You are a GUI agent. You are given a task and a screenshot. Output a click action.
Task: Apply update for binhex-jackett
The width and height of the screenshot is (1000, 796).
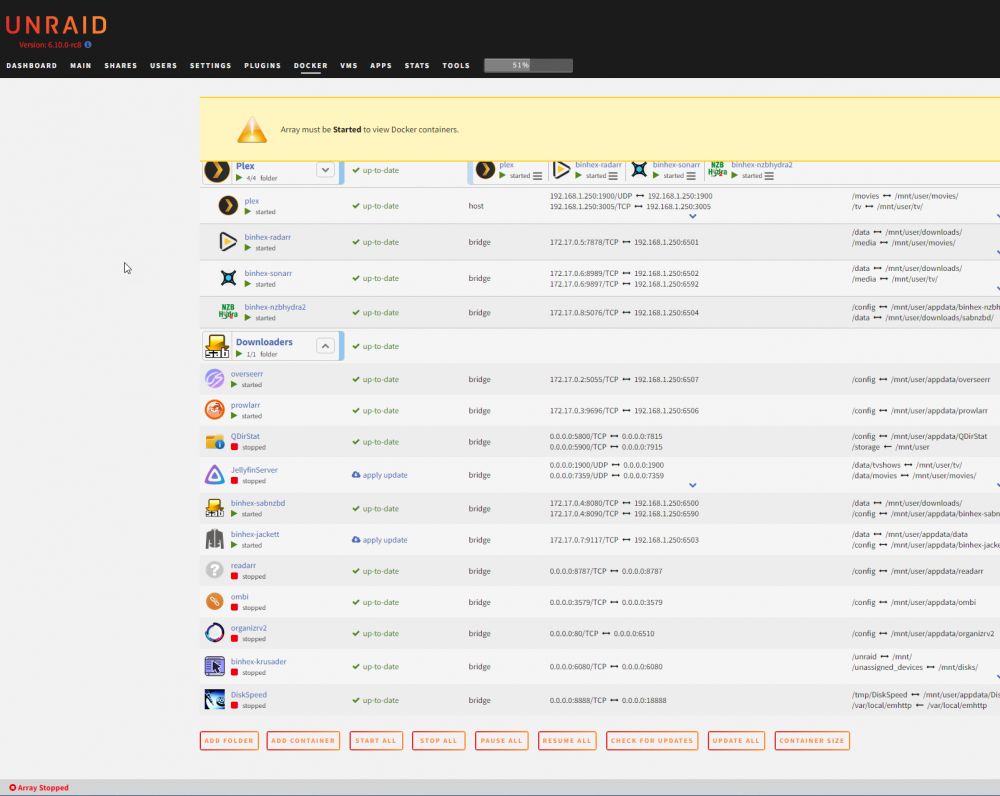[x=379, y=540]
